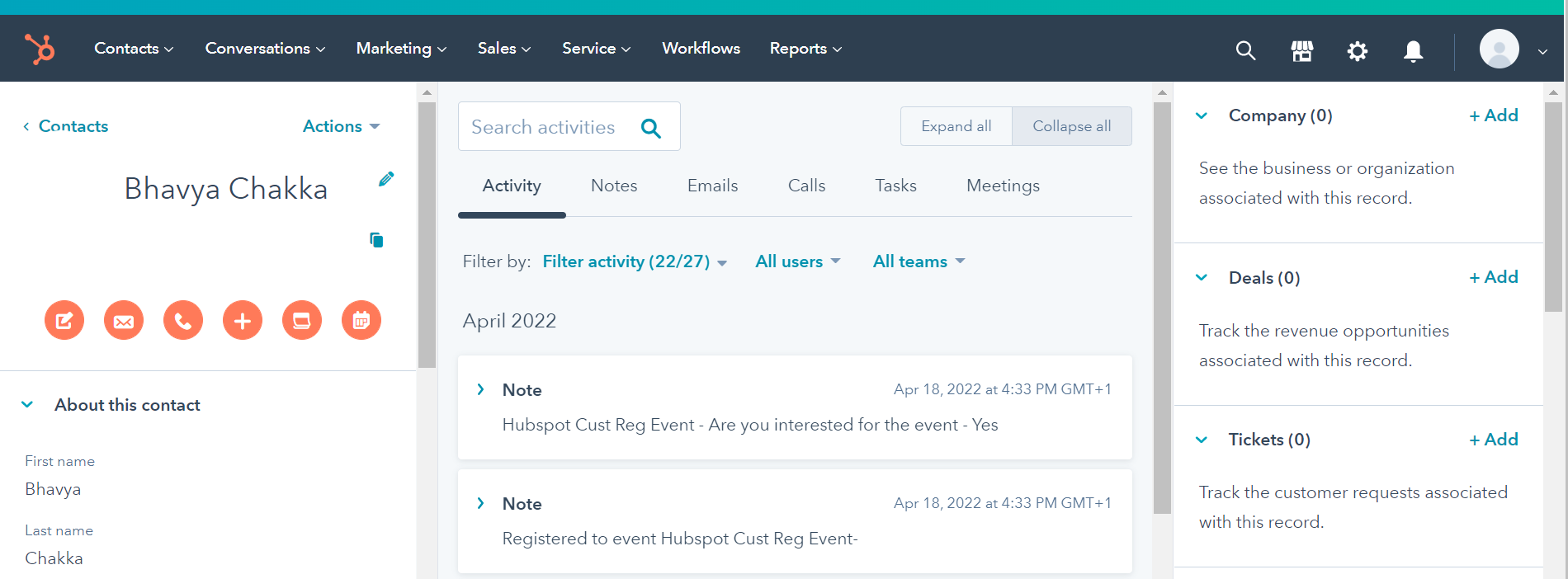Add a company with + Add
The height and width of the screenshot is (579, 1568).
1494,115
